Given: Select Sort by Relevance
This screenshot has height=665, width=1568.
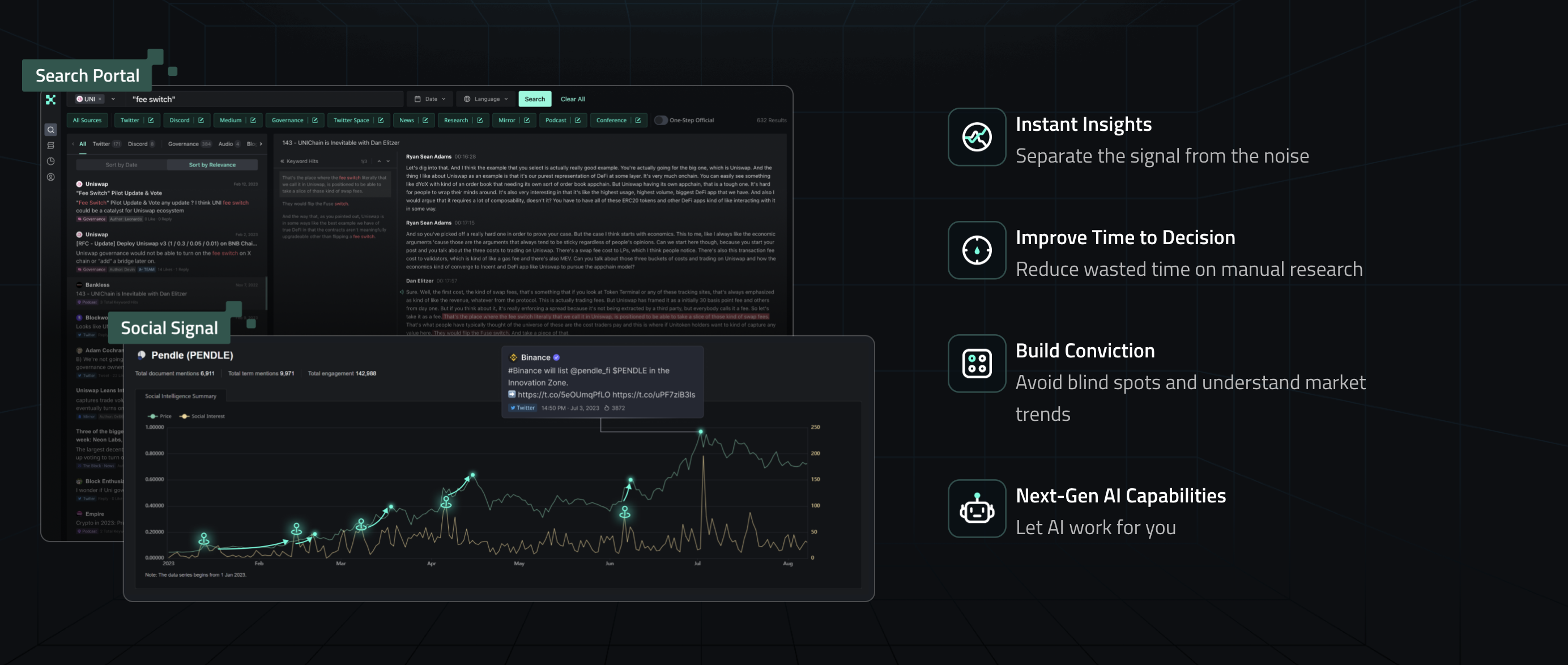Looking at the screenshot, I should click(x=212, y=165).
